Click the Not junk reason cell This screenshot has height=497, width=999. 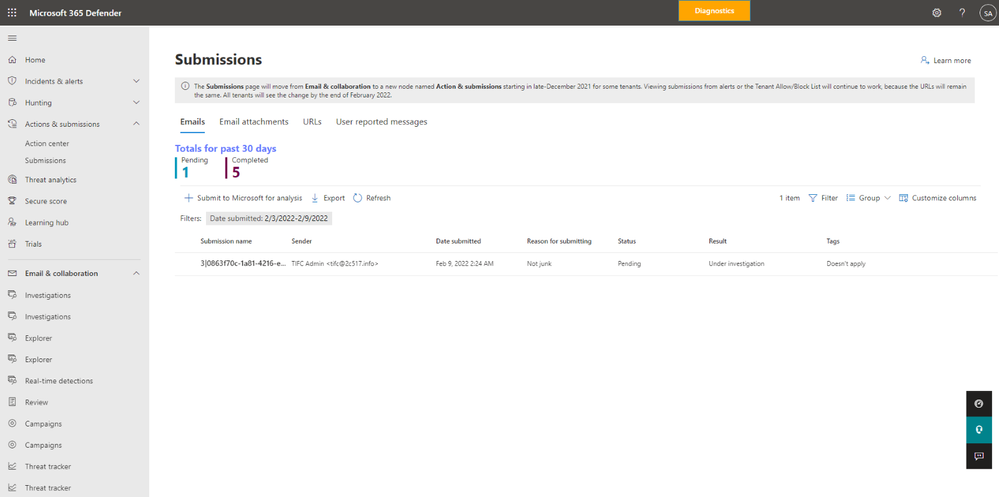pyautogui.click(x=538, y=264)
